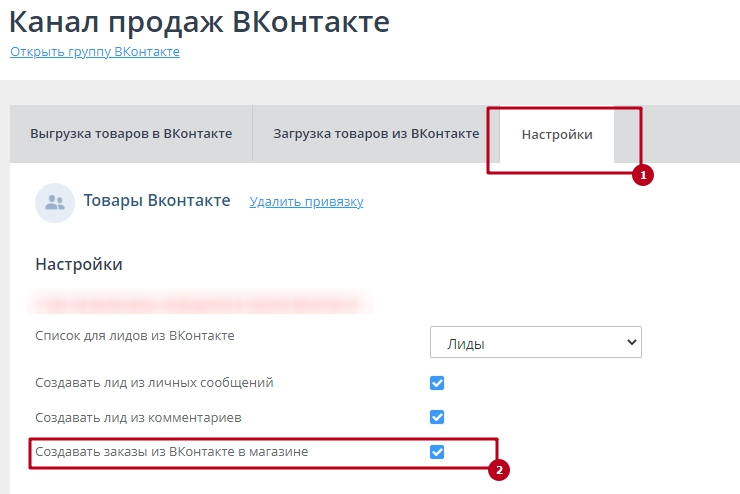Click the red annotation marker number 1

tap(644, 175)
